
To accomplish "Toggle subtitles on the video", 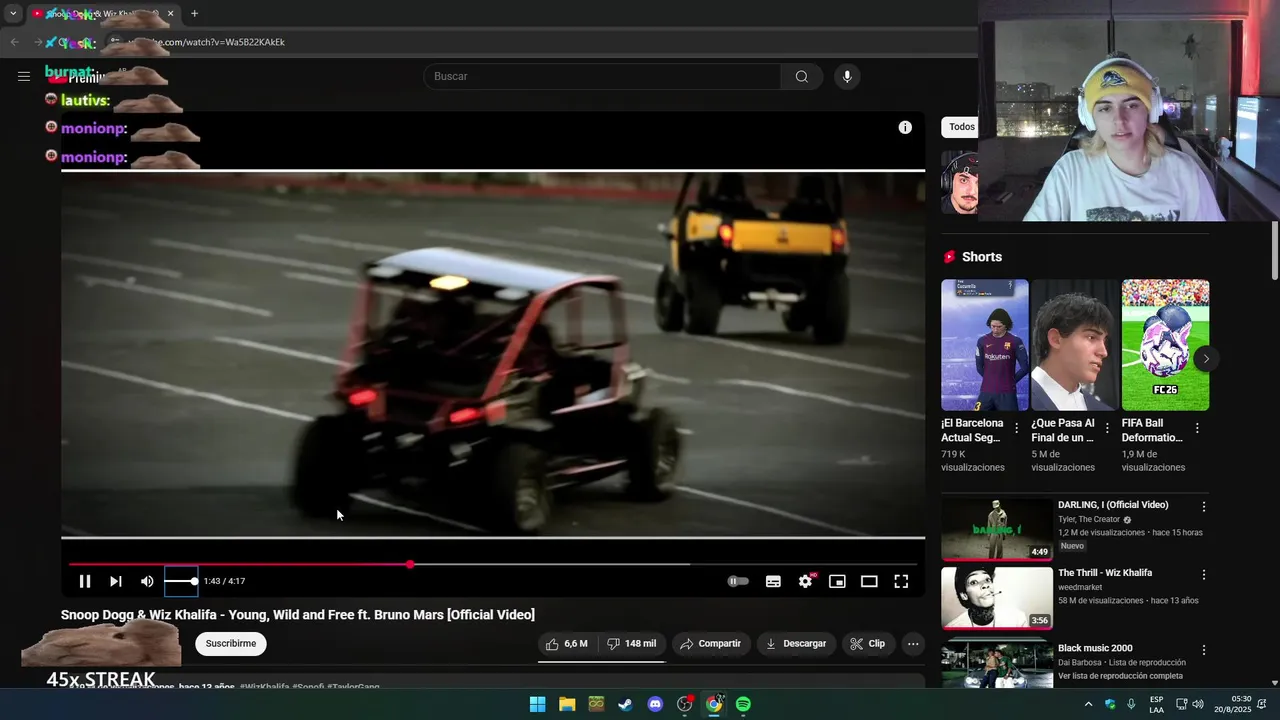I will [x=773, y=581].
